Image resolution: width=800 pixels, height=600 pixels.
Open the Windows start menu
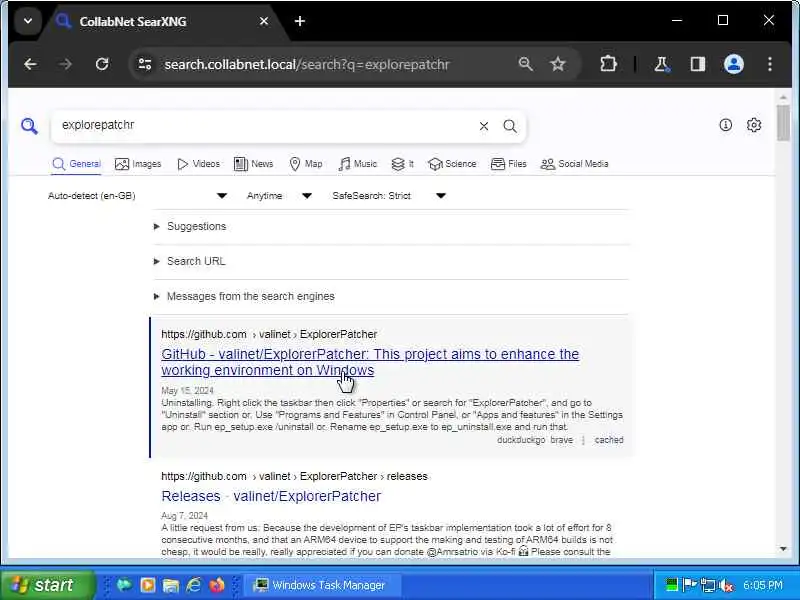[47, 585]
